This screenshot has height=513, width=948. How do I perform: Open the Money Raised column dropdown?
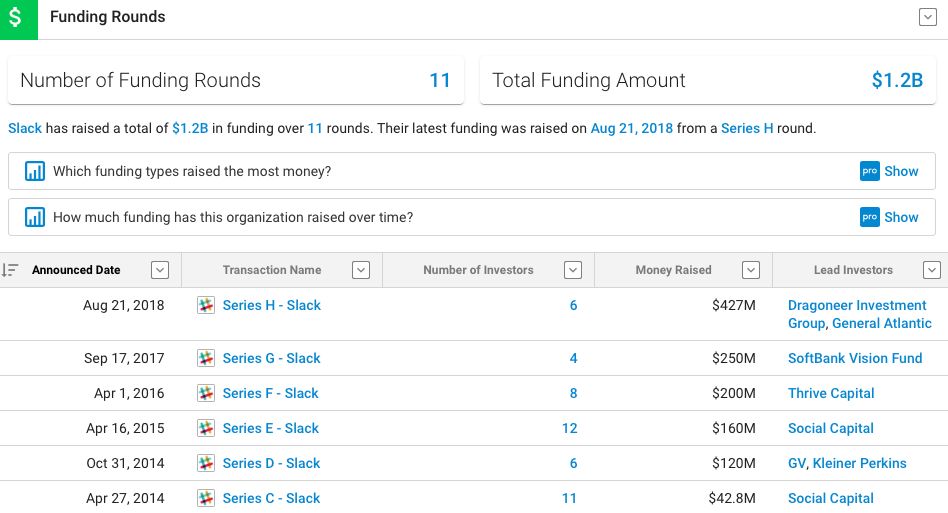click(750, 270)
